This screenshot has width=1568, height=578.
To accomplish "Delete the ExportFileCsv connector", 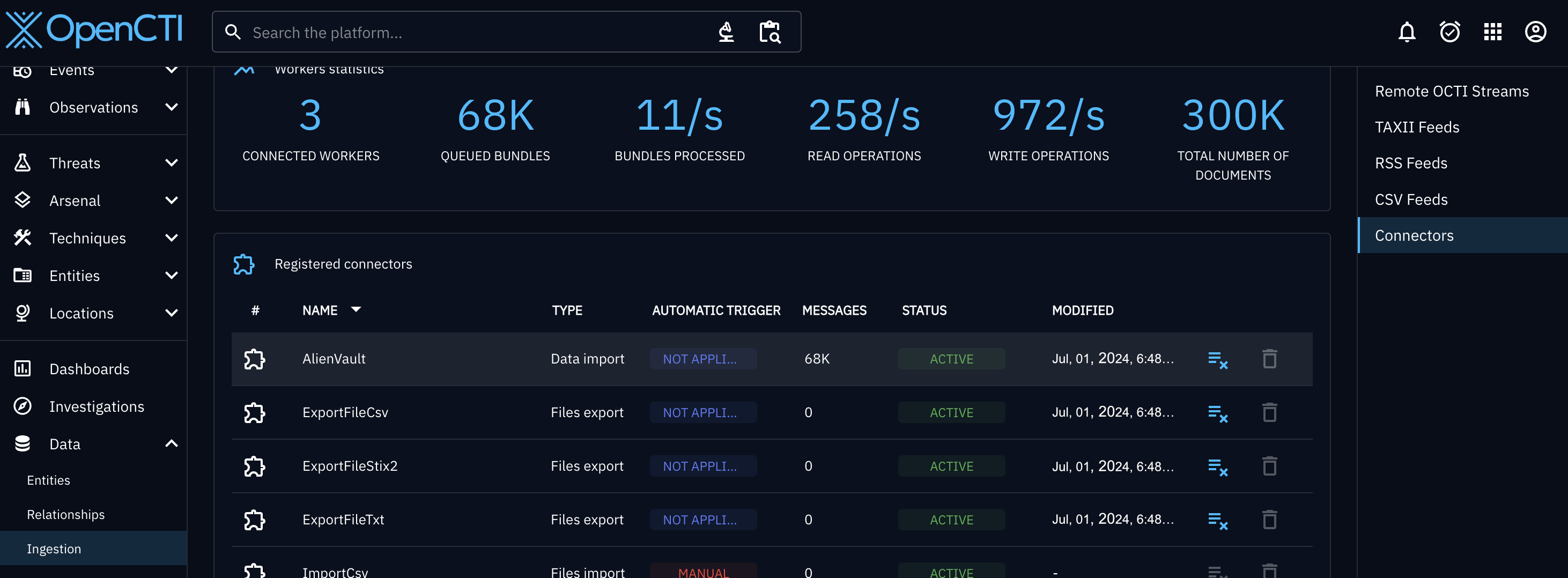I will pos(1269,412).
